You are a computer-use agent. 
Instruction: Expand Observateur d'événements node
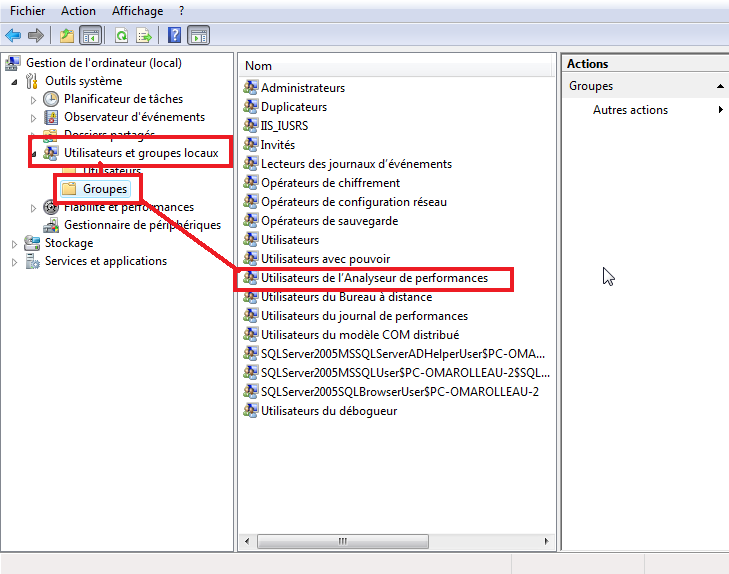pos(33,117)
